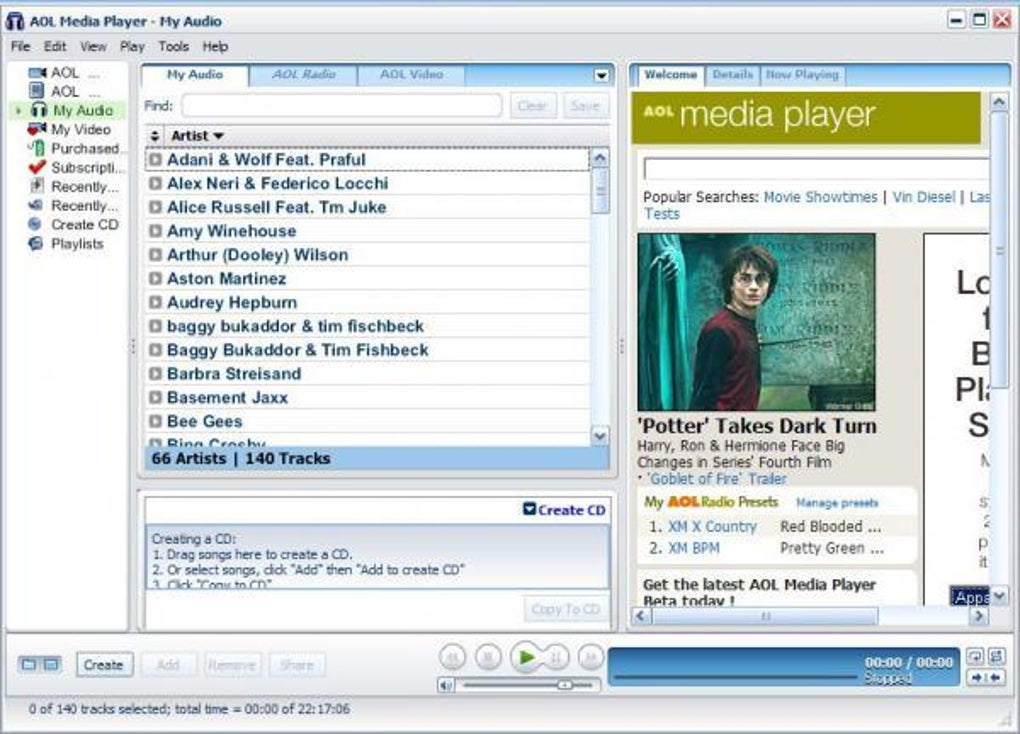Play the XM X Country radio preset
Viewport: 1020px width, 734px height.
[x=712, y=526]
